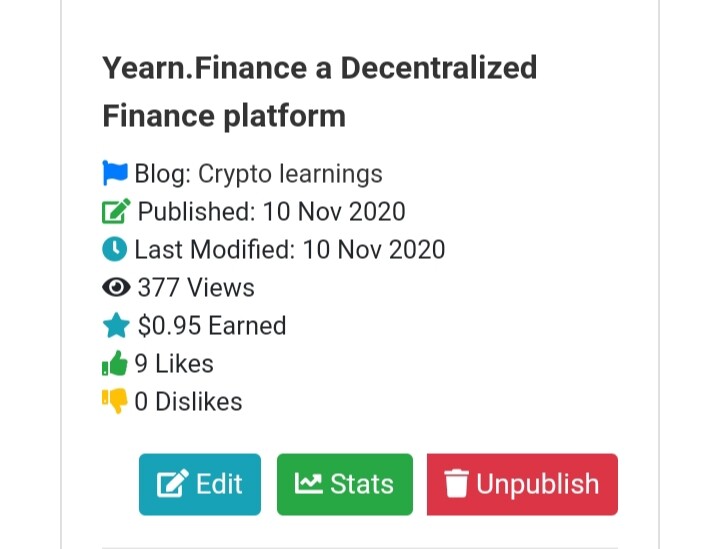This screenshot has width=719, height=549.
Task: Click the teal star earned icon
Action: [116, 325]
